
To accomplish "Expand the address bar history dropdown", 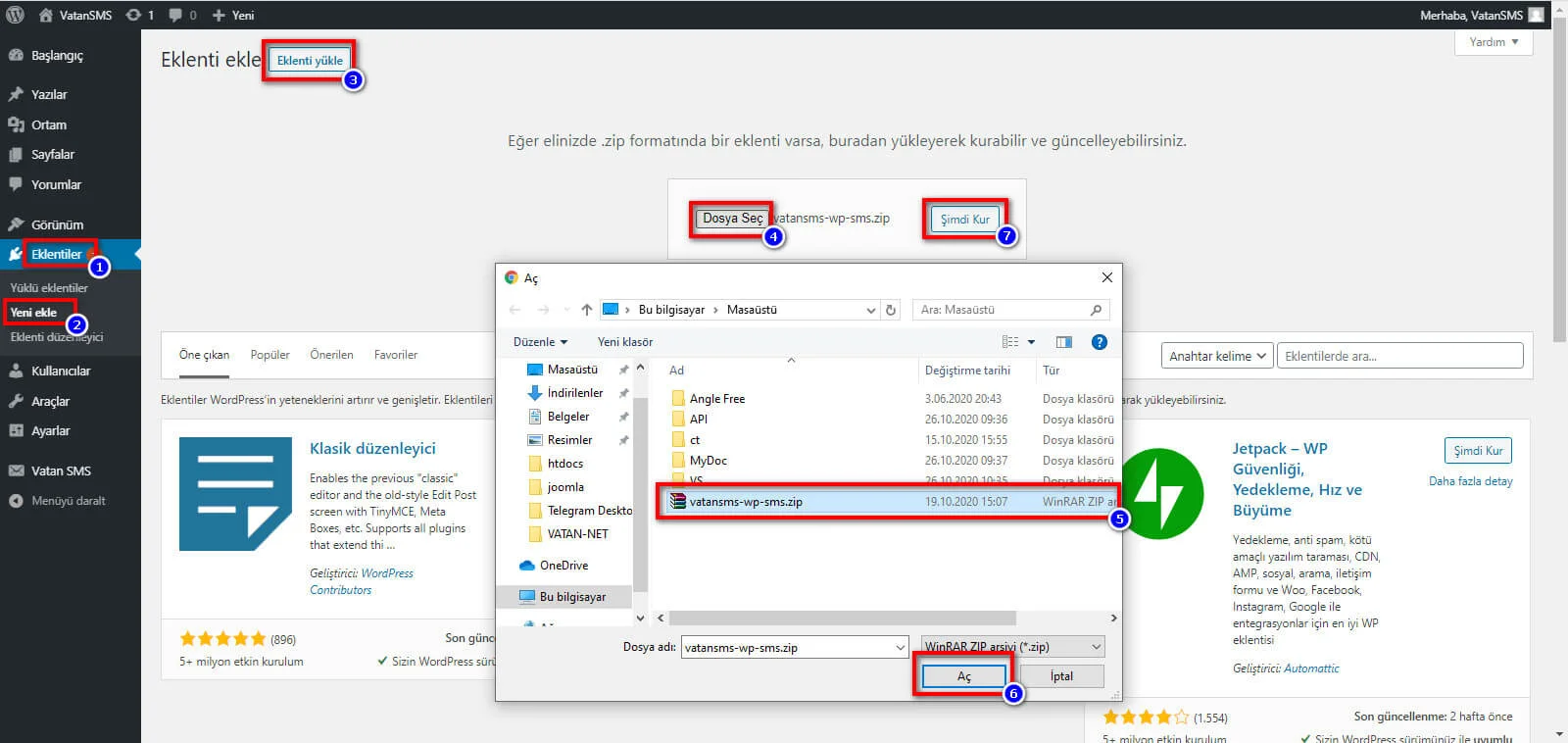I will (870, 310).
